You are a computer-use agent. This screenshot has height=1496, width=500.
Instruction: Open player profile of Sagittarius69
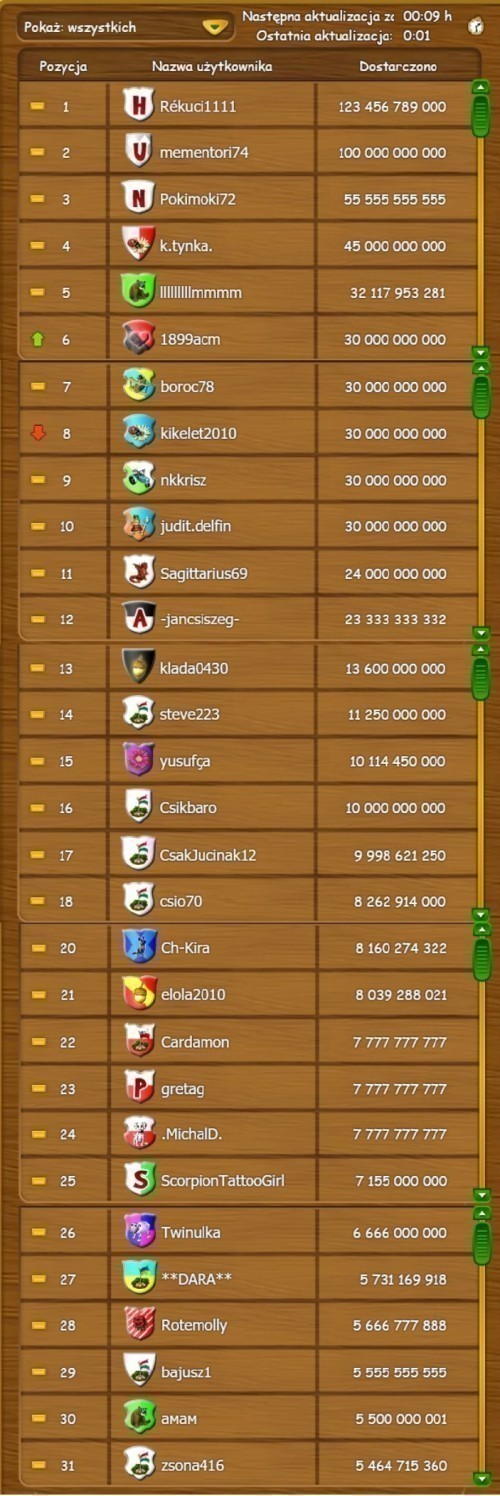(x=203, y=573)
